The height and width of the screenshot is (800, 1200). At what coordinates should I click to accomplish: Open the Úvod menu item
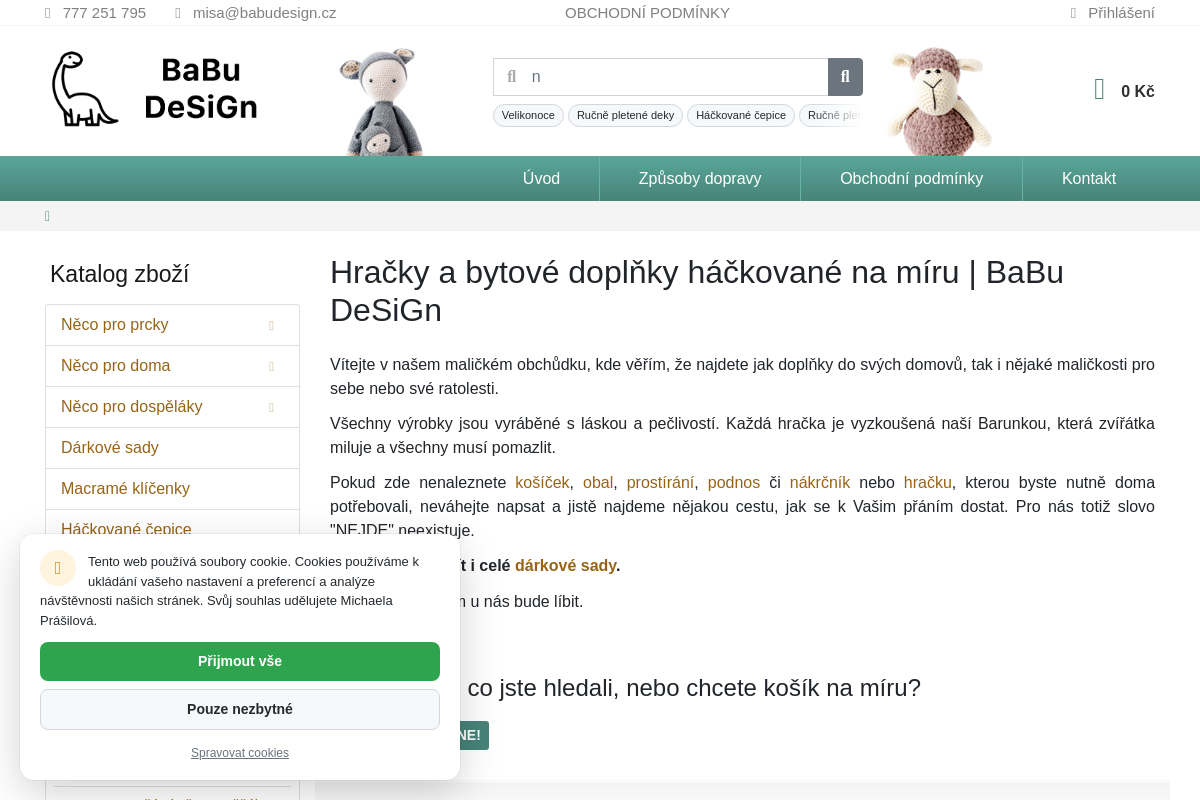click(x=541, y=178)
